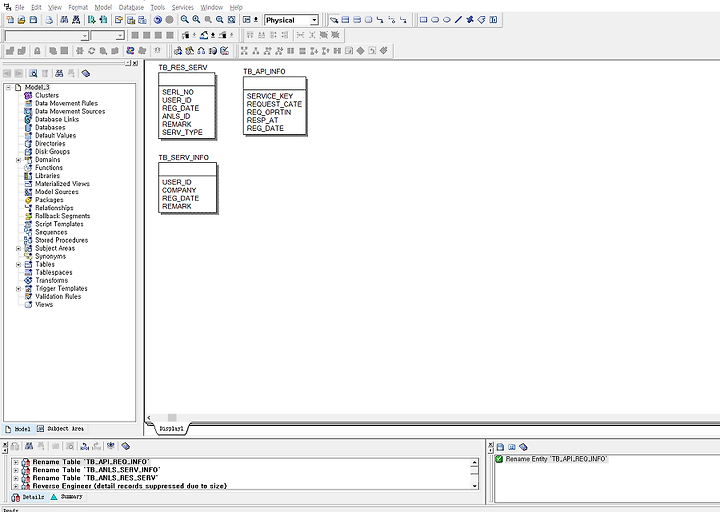
Task: Select the ellipse shape drawing tool
Action: click(446, 20)
